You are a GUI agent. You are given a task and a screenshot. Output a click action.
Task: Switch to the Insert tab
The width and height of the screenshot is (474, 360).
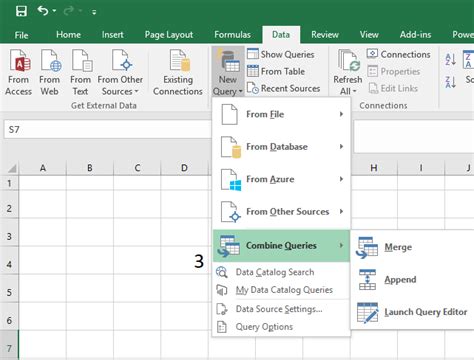pyautogui.click(x=112, y=35)
